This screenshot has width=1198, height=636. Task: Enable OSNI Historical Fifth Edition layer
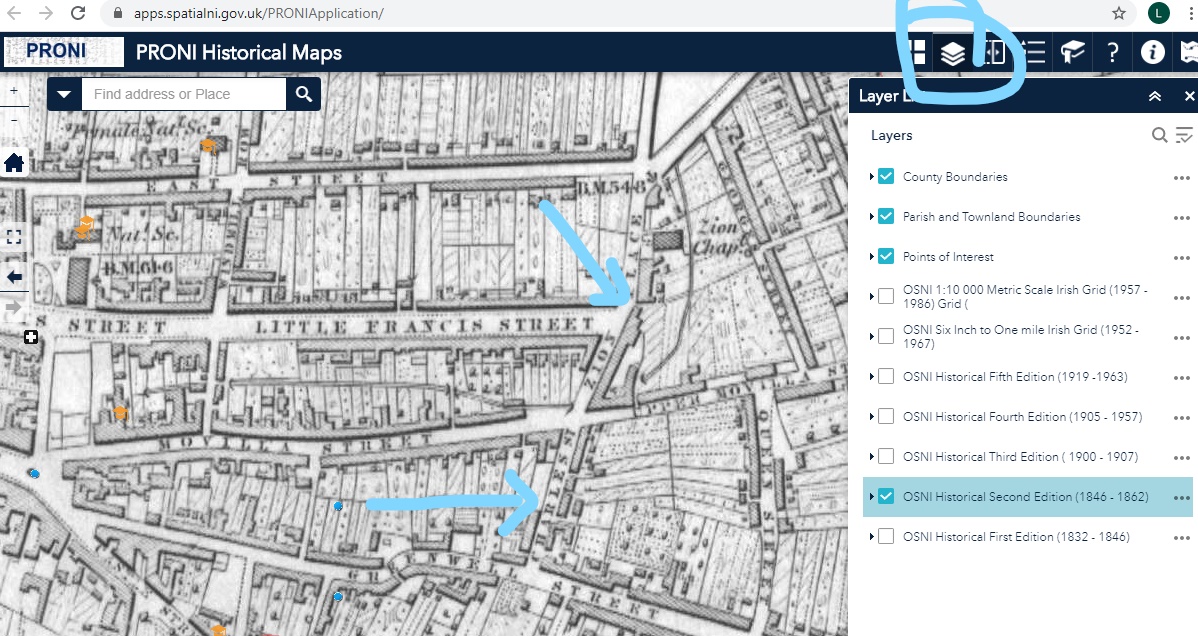point(886,376)
